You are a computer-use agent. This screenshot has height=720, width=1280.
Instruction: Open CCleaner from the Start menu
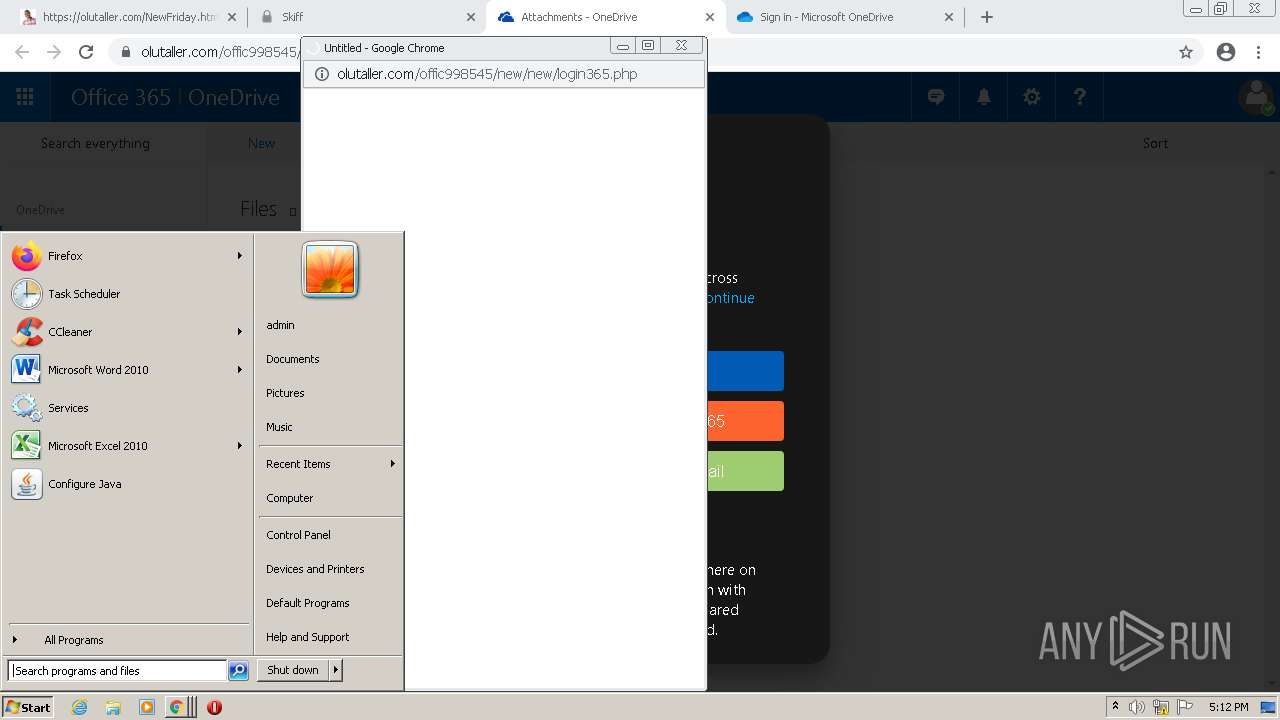point(127,332)
